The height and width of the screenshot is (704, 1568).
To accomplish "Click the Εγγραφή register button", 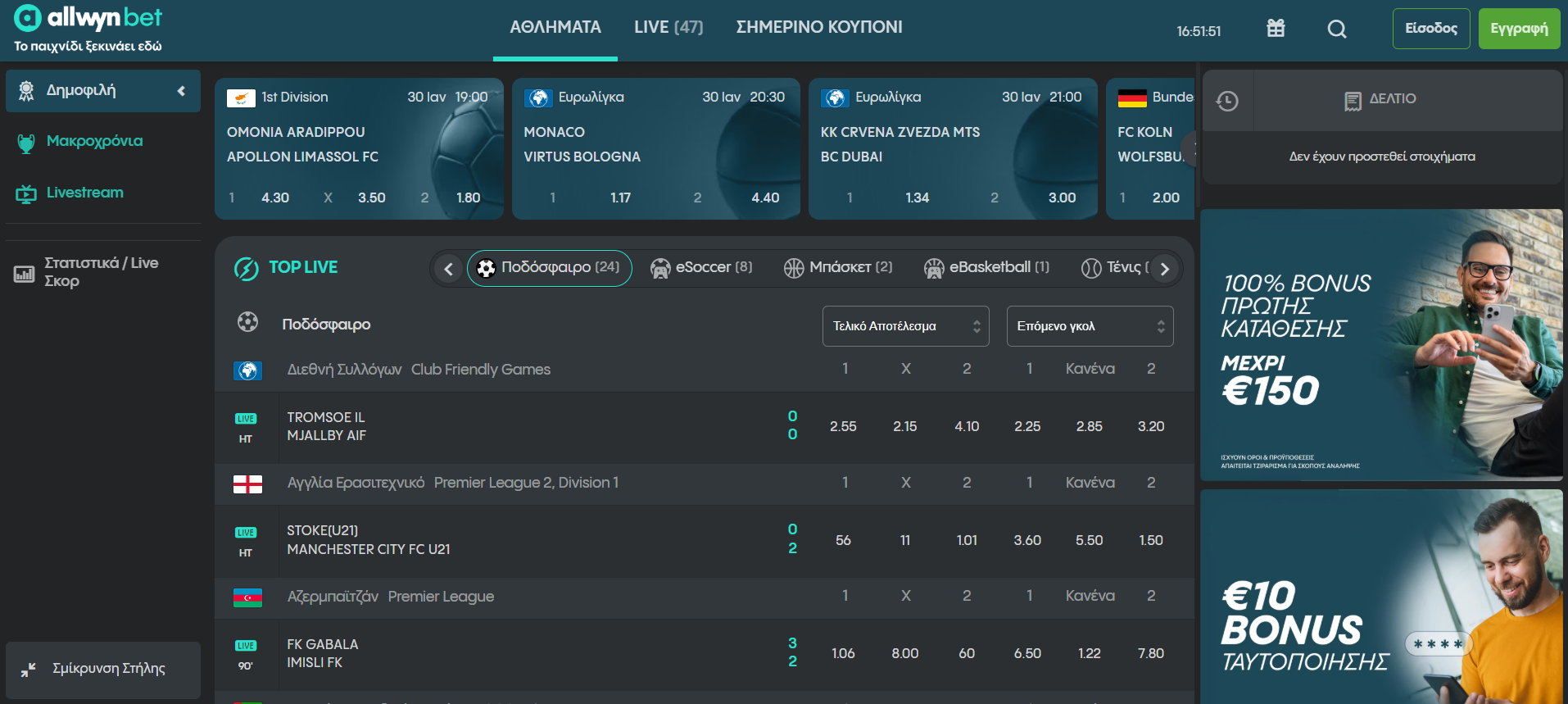I will point(1519,29).
